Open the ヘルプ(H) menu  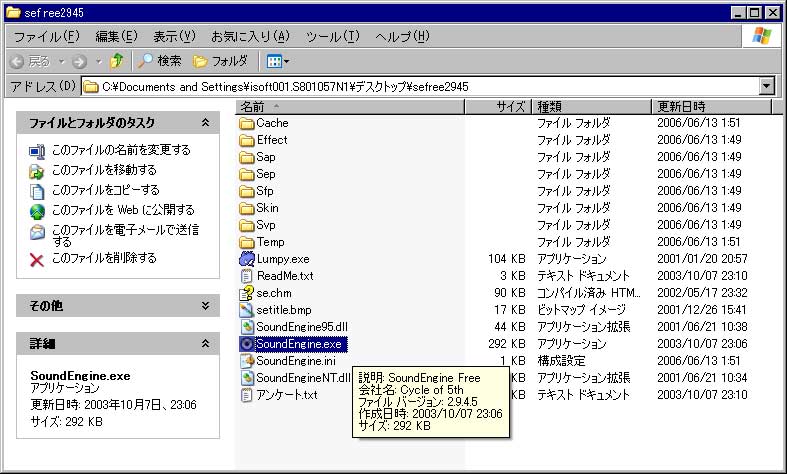pyautogui.click(x=403, y=37)
